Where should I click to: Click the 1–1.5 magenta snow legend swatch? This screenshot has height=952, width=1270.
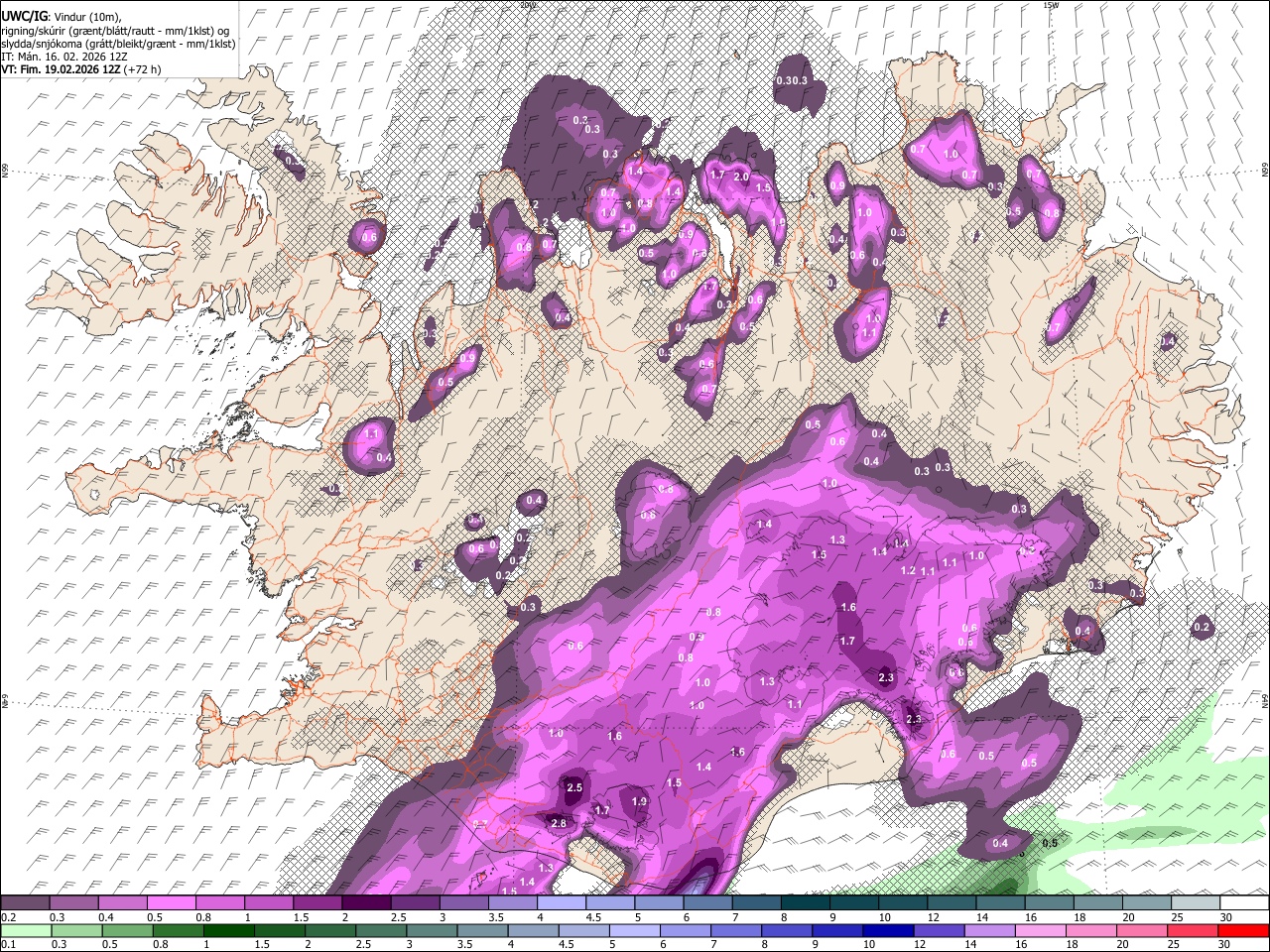pos(269,903)
